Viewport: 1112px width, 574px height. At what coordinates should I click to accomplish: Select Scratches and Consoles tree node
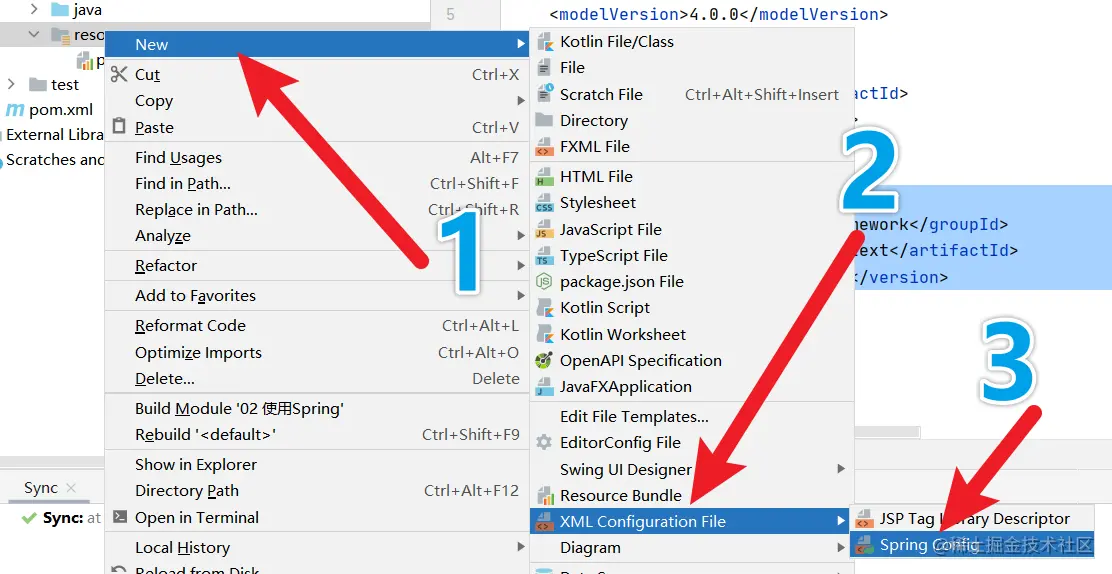(54, 160)
